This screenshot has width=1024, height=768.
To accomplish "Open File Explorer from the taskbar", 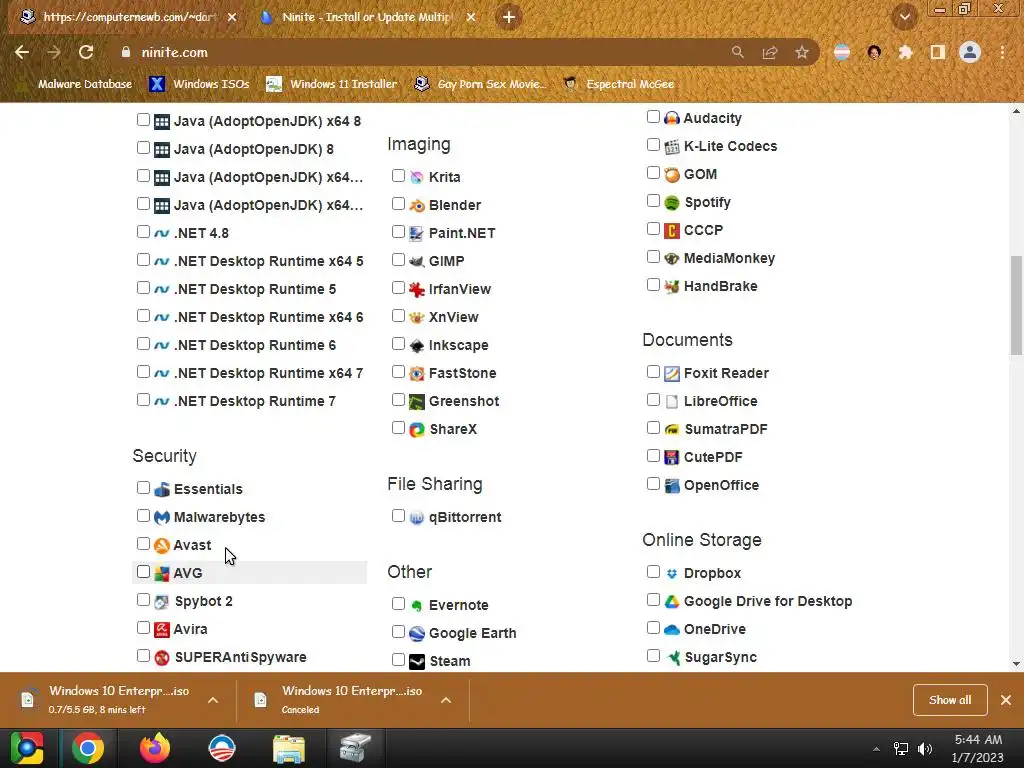I will (289, 748).
